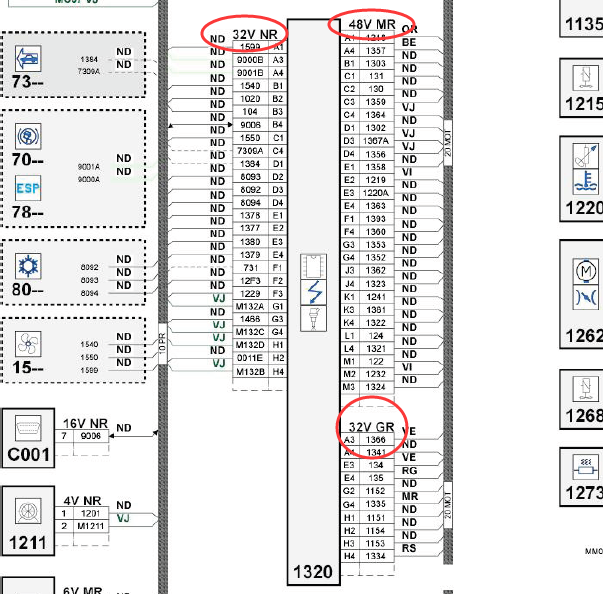Screen dimensions: 603x594
Task: Click wire number 1366 in 32V GR
Action: (x=376, y=439)
